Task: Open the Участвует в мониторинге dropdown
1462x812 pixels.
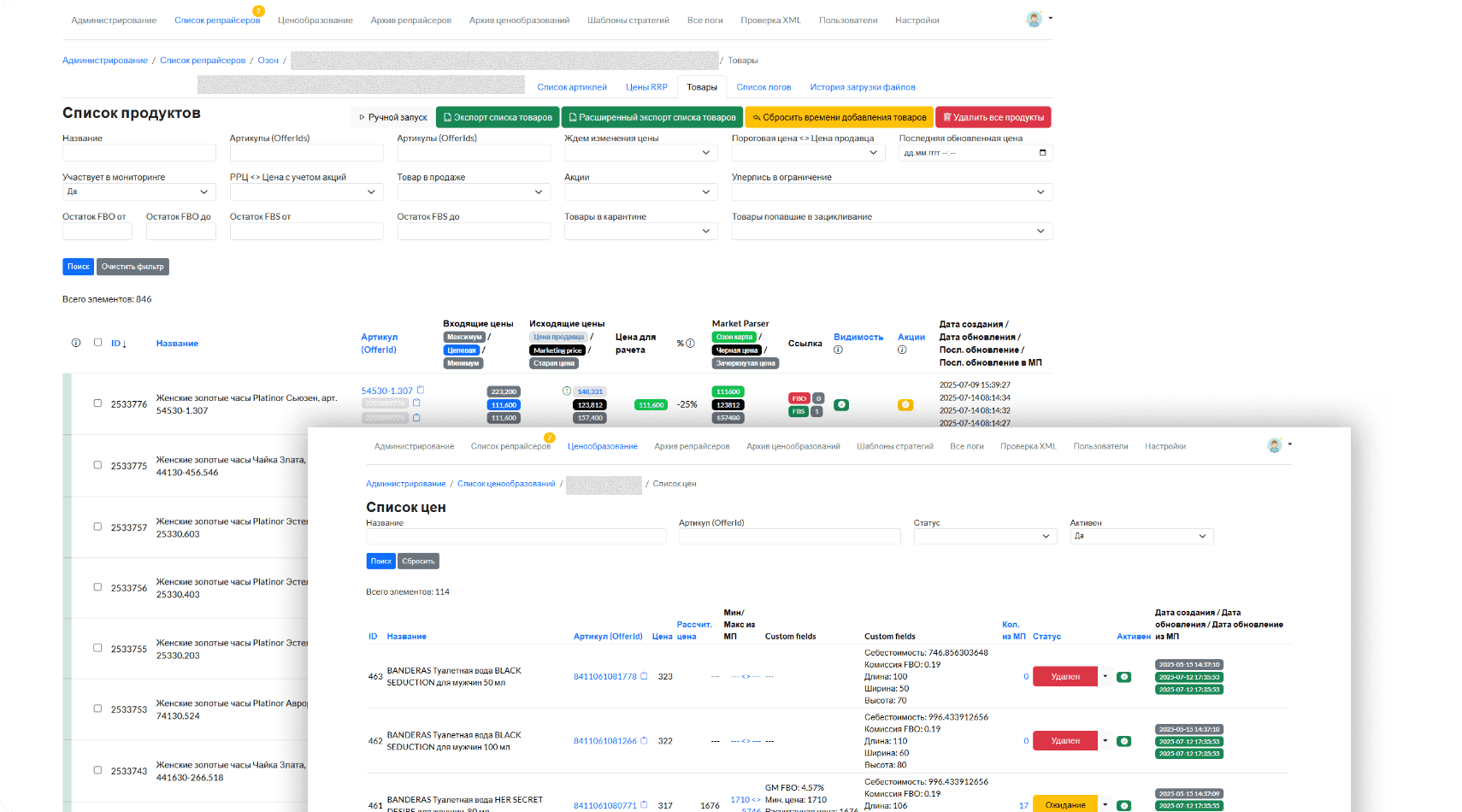Action: click(x=138, y=191)
